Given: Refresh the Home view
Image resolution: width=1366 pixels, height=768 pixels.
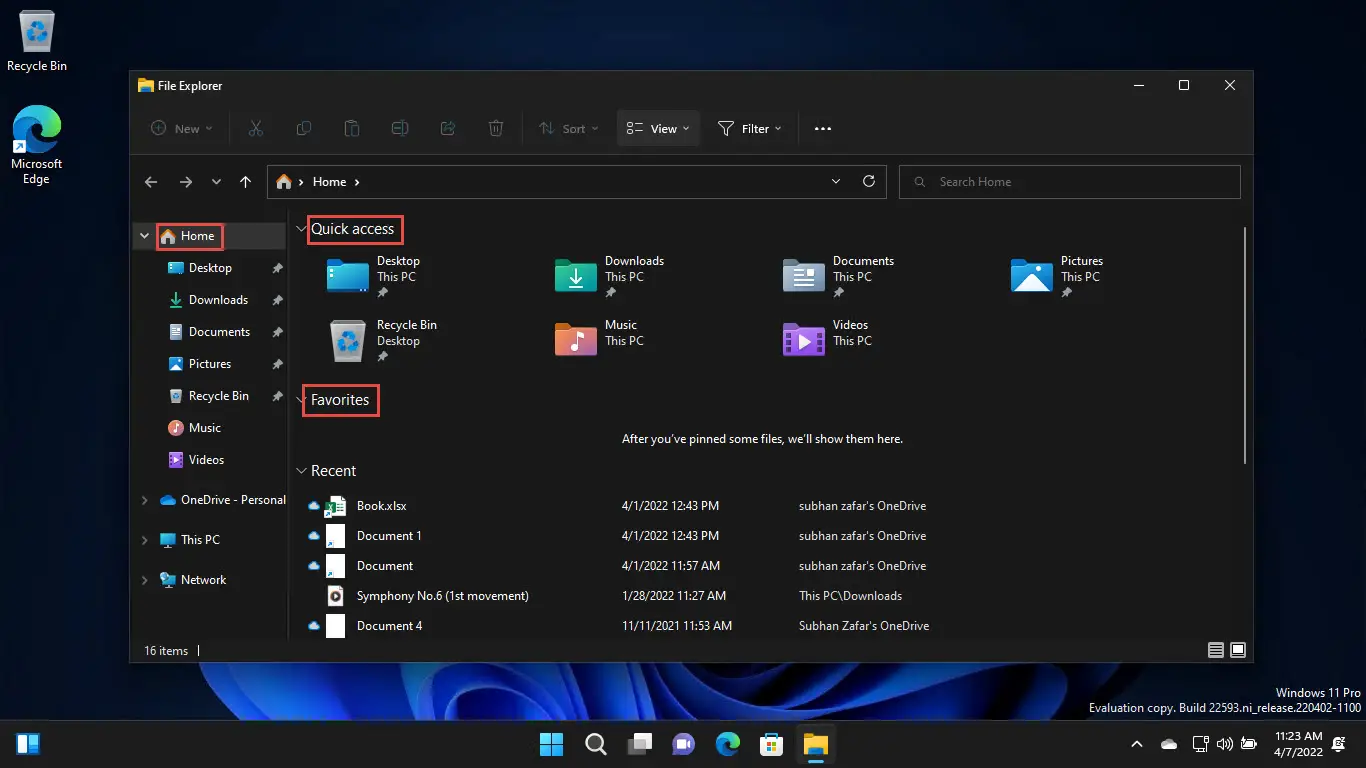Looking at the screenshot, I should point(869,181).
